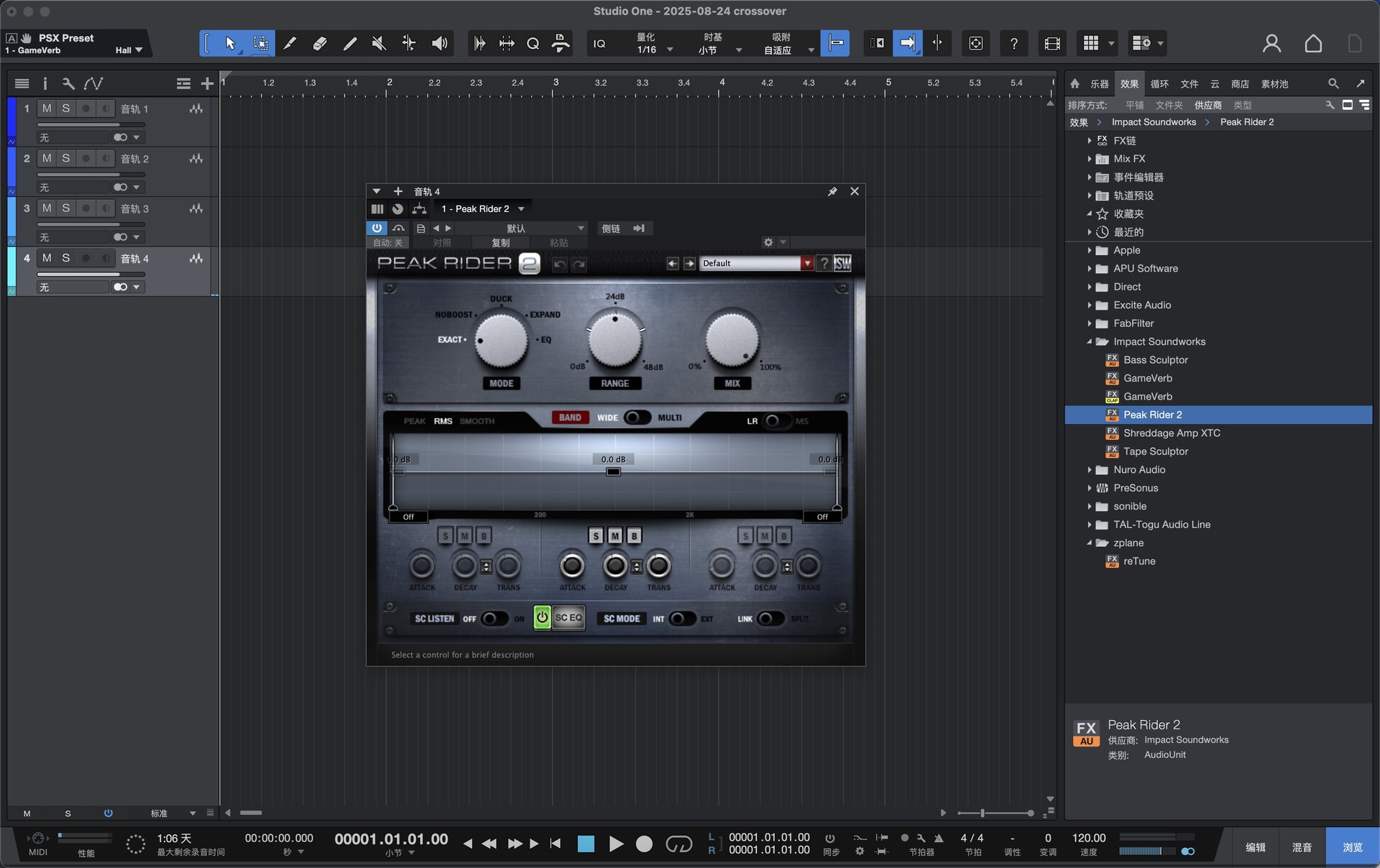This screenshot has height=868, width=1380.
Task: Expand the FabFilter folder
Action: [x=1090, y=323]
